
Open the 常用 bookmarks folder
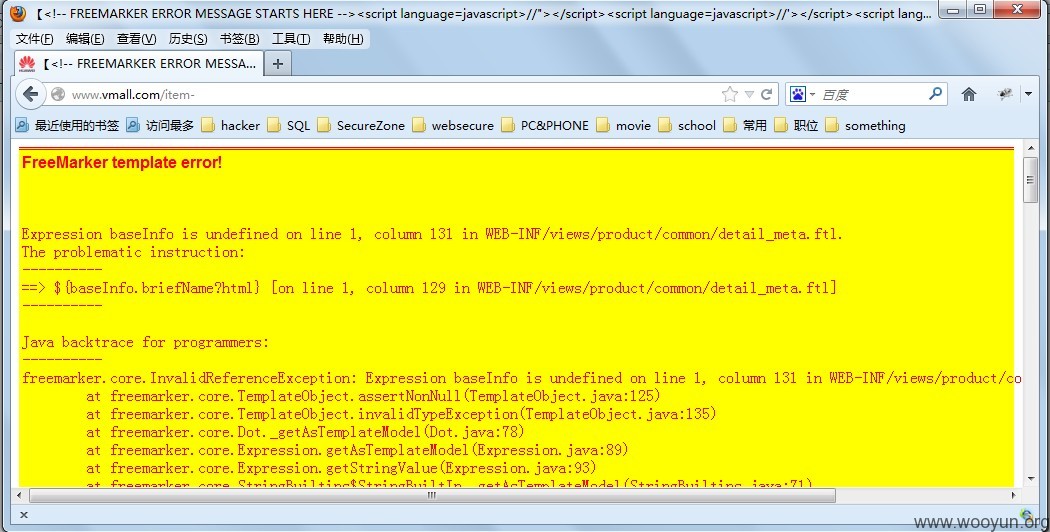point(745,125)
